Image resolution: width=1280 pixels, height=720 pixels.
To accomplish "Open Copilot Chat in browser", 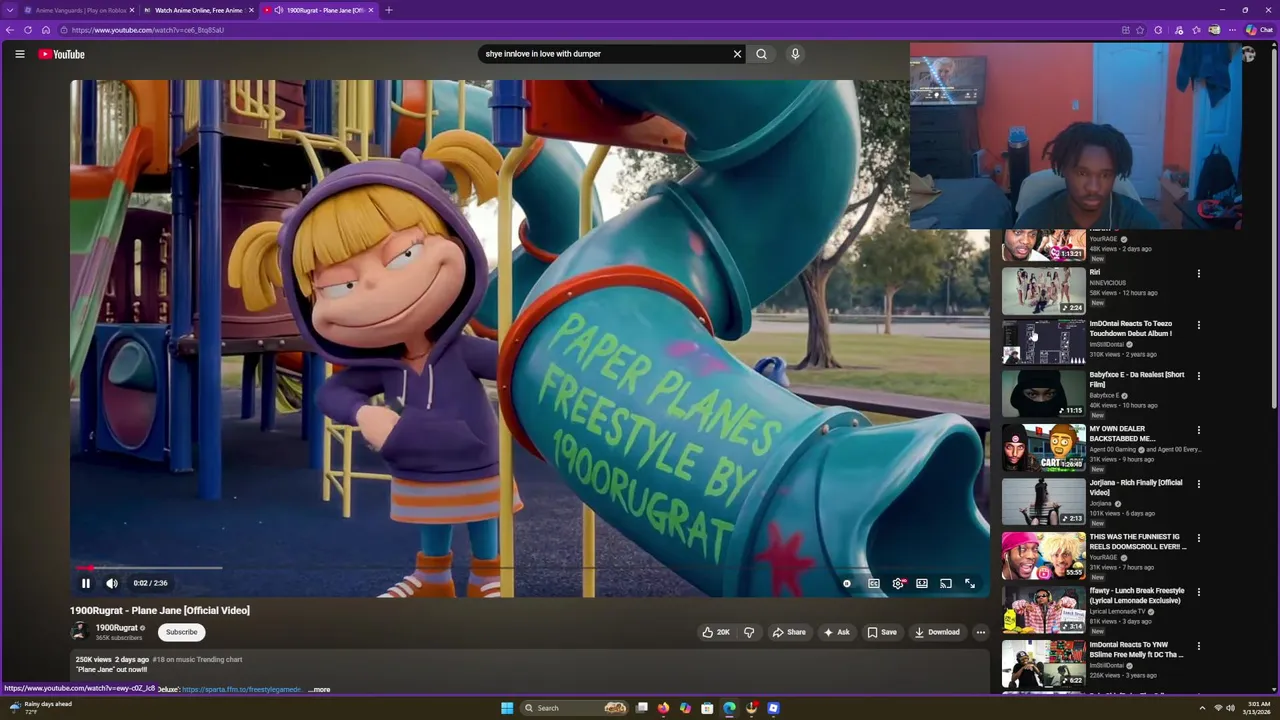I will 1260,30.
